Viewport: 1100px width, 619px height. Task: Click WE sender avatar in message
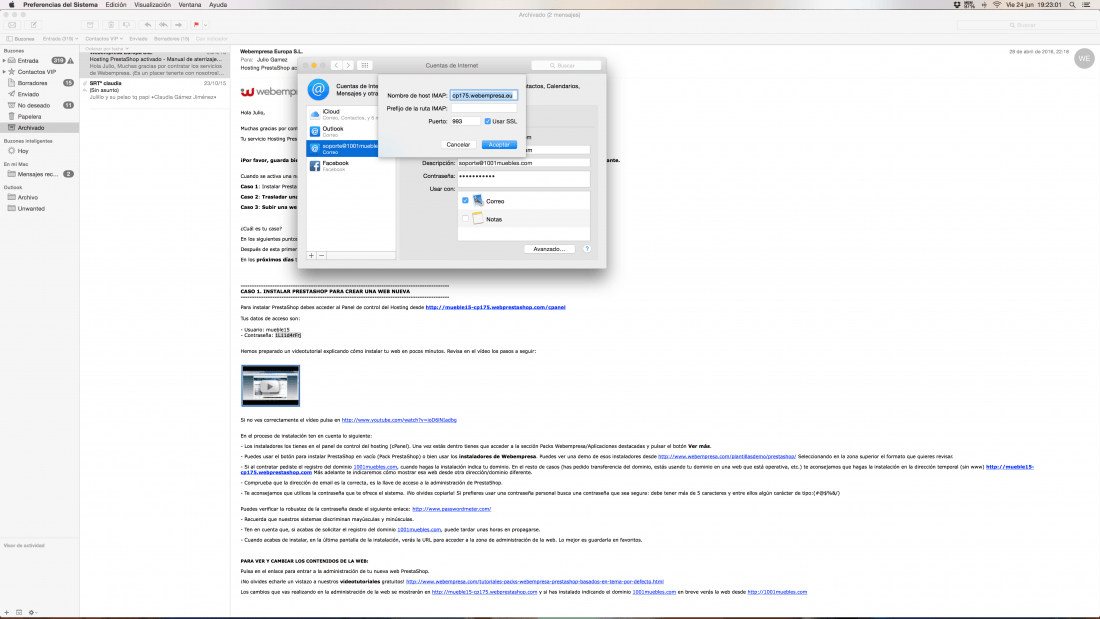(x=1084, y=58)
